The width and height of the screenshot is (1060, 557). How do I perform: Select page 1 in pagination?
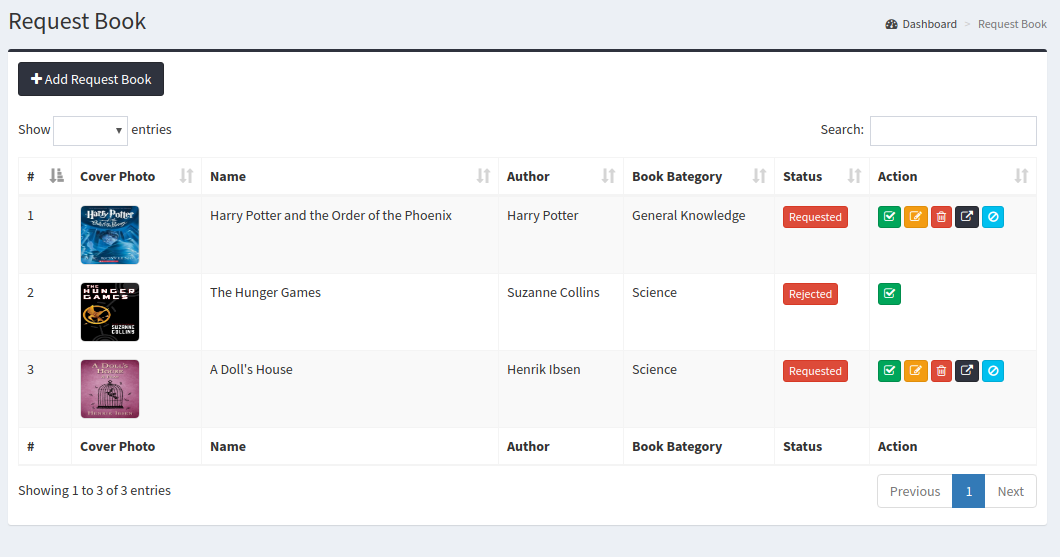(x=968, y=491)
